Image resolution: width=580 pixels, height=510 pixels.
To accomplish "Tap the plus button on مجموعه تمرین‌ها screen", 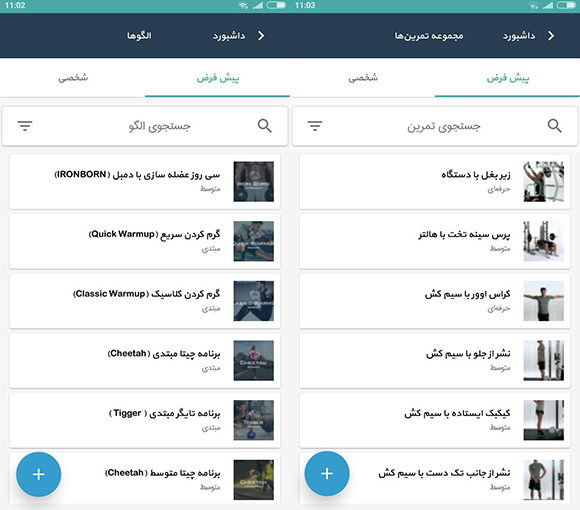I will click(327, 473).
